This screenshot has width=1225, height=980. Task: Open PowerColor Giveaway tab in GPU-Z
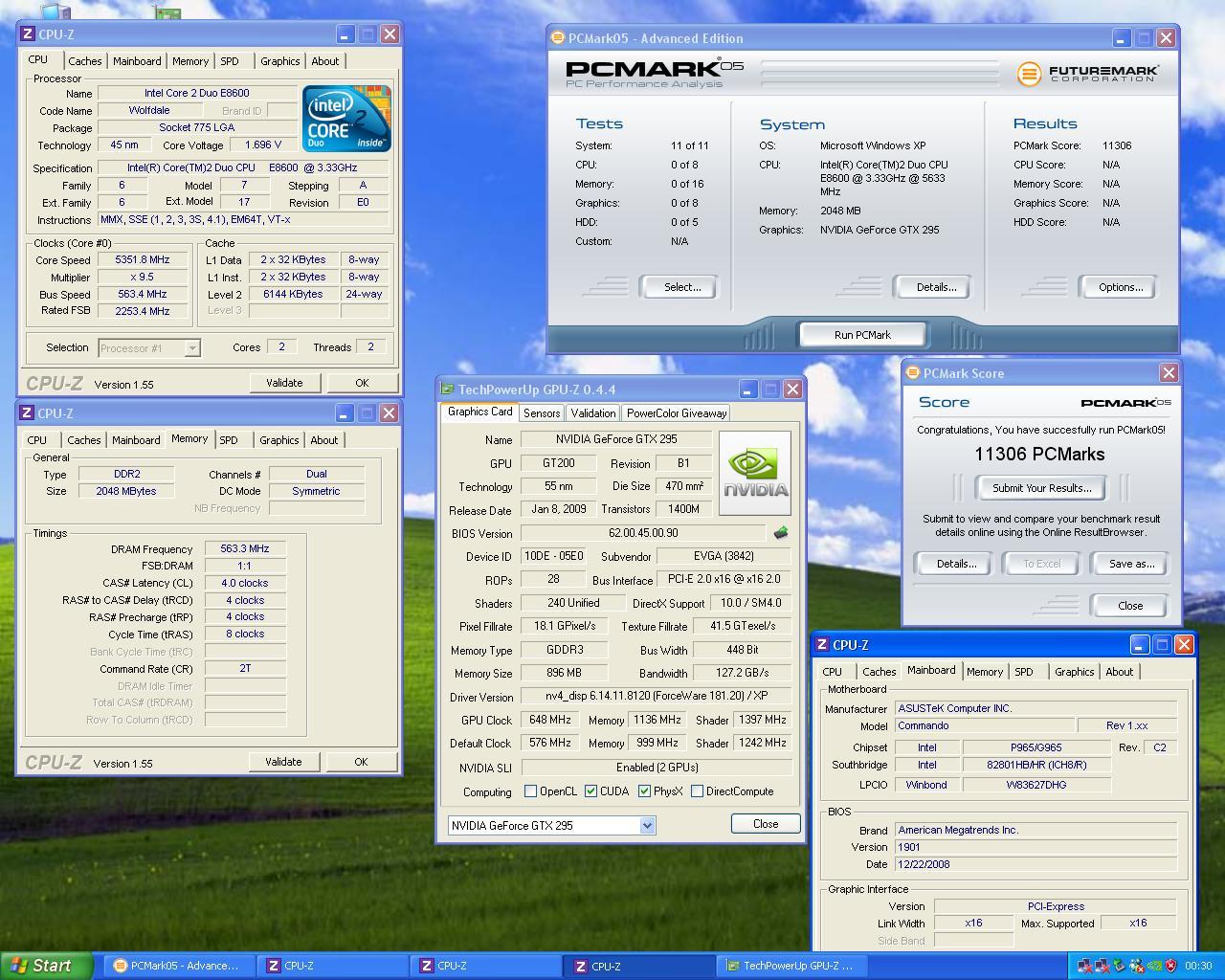coord(677,413)
